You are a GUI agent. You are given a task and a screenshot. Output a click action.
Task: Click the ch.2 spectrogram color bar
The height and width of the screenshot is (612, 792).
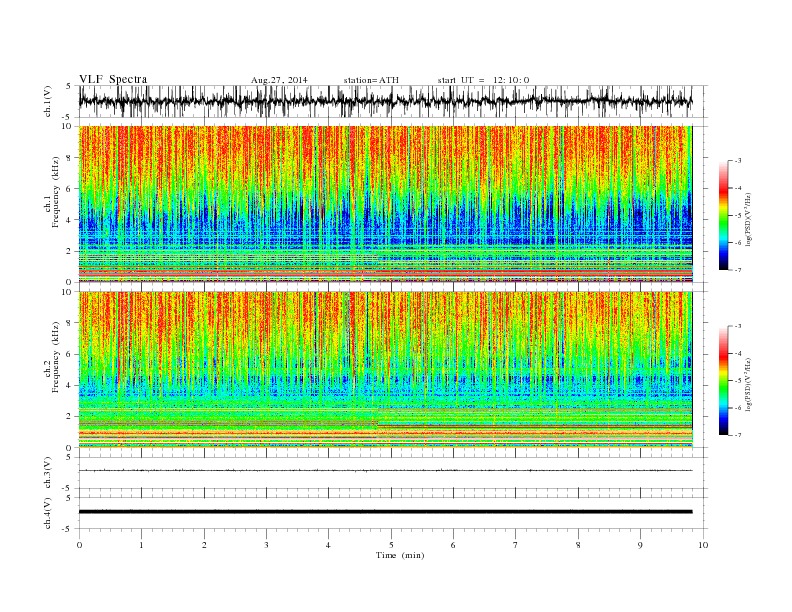[x=723, y=381]
